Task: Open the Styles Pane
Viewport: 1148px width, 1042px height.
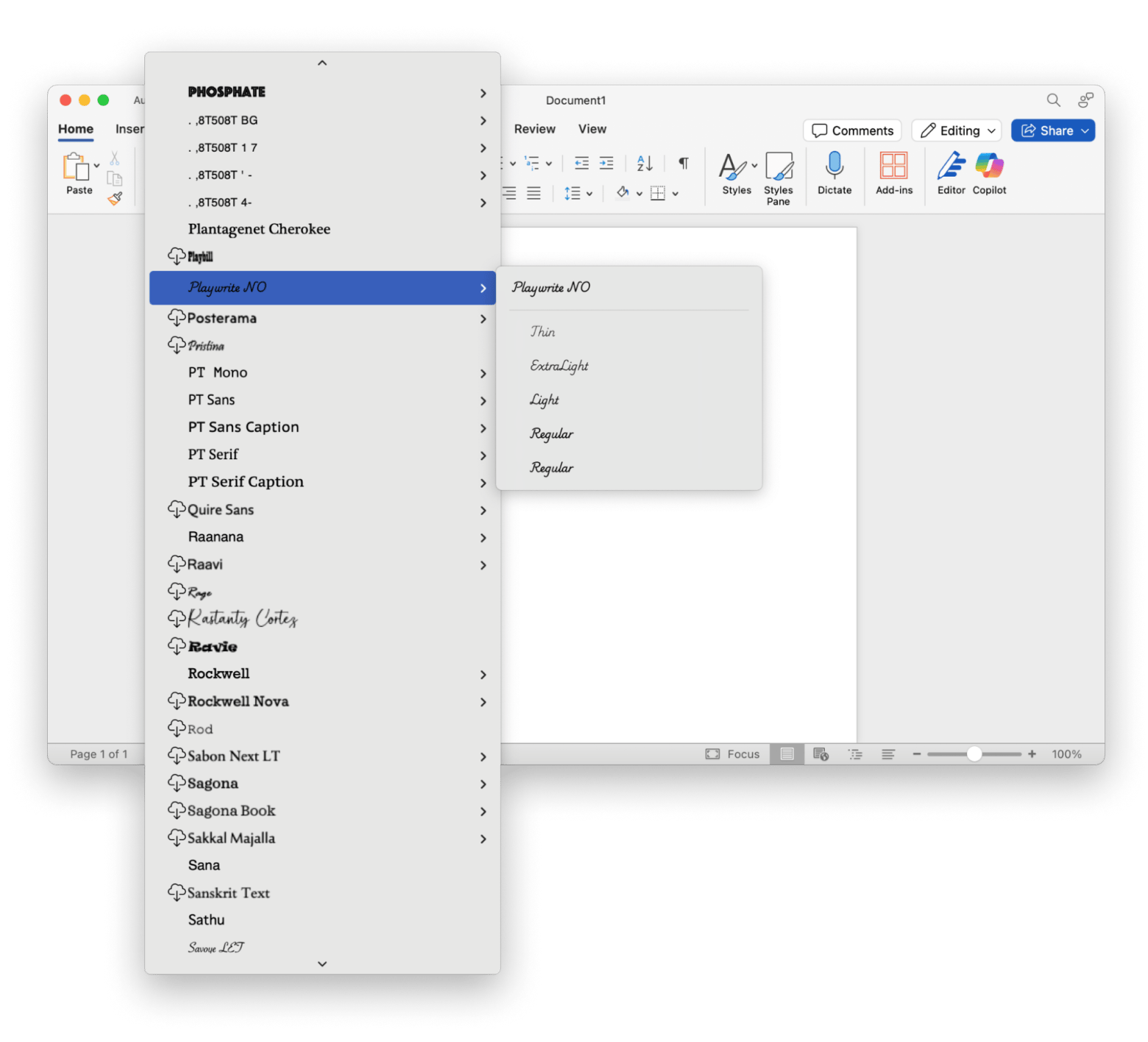Action: click(x=778, y=168)
